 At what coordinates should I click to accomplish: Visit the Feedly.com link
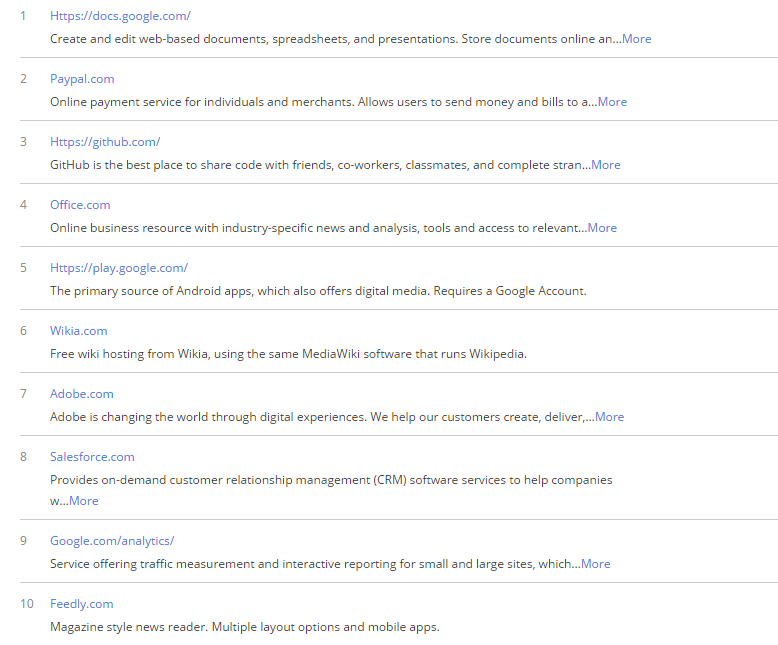[81, 604]
